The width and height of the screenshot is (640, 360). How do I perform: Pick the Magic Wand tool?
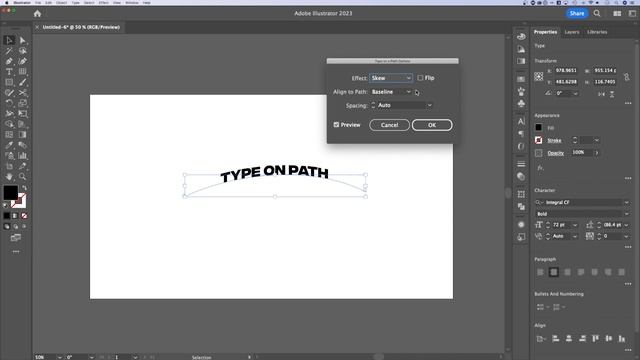(x=9, y=51)
